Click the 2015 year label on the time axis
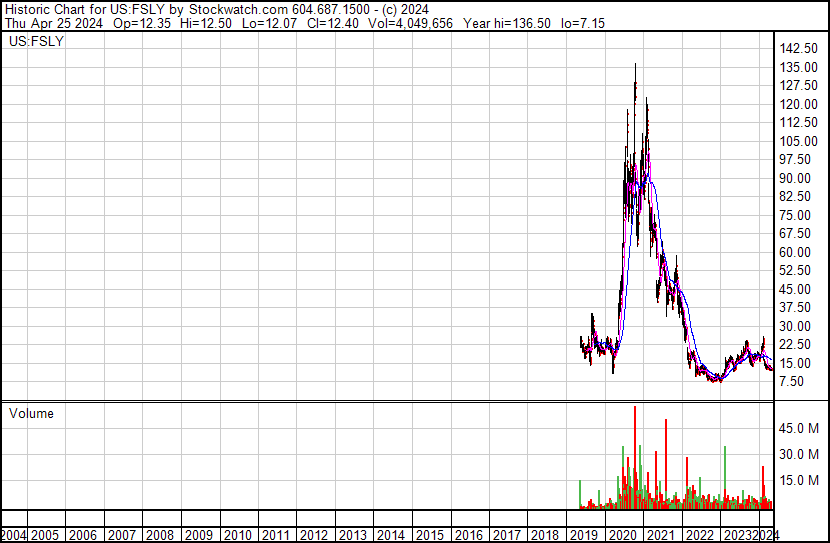Screen dimensions: 830x543 click(x=429, y=535)
